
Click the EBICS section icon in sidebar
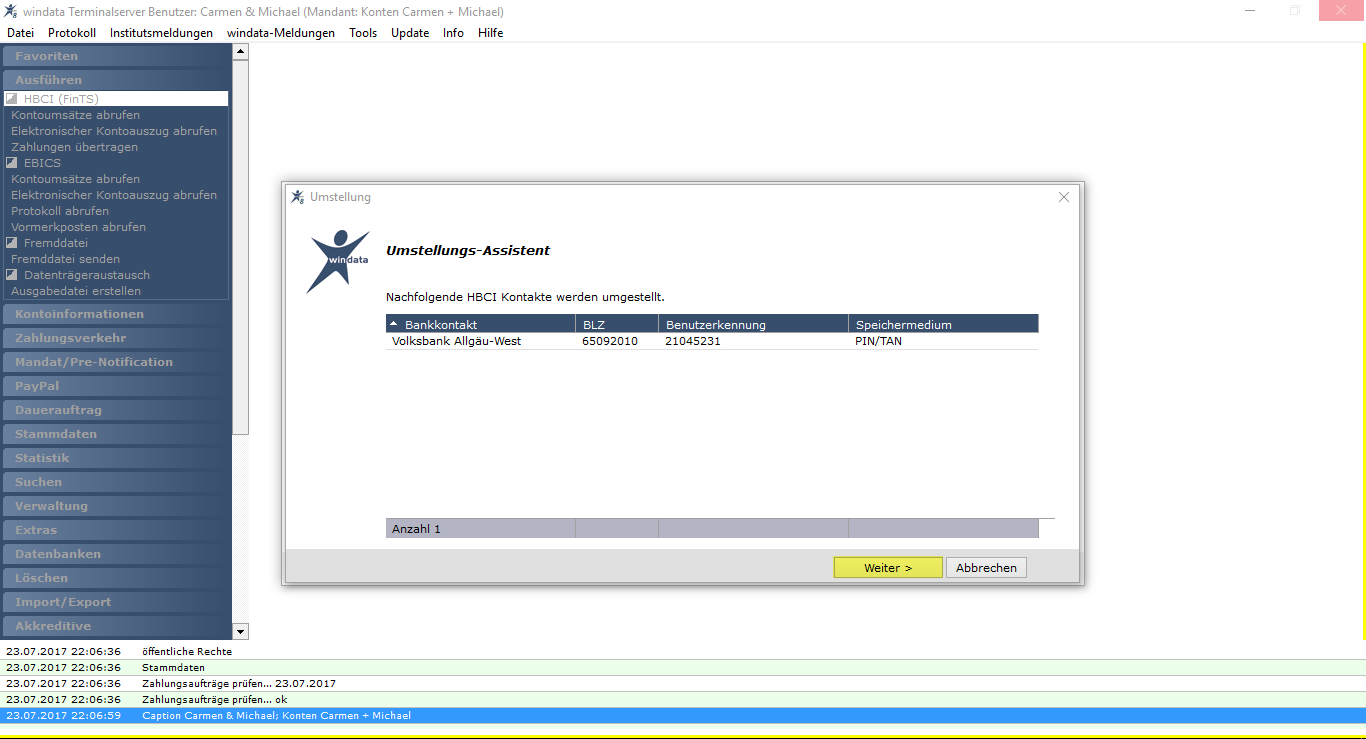click(12, 163)
